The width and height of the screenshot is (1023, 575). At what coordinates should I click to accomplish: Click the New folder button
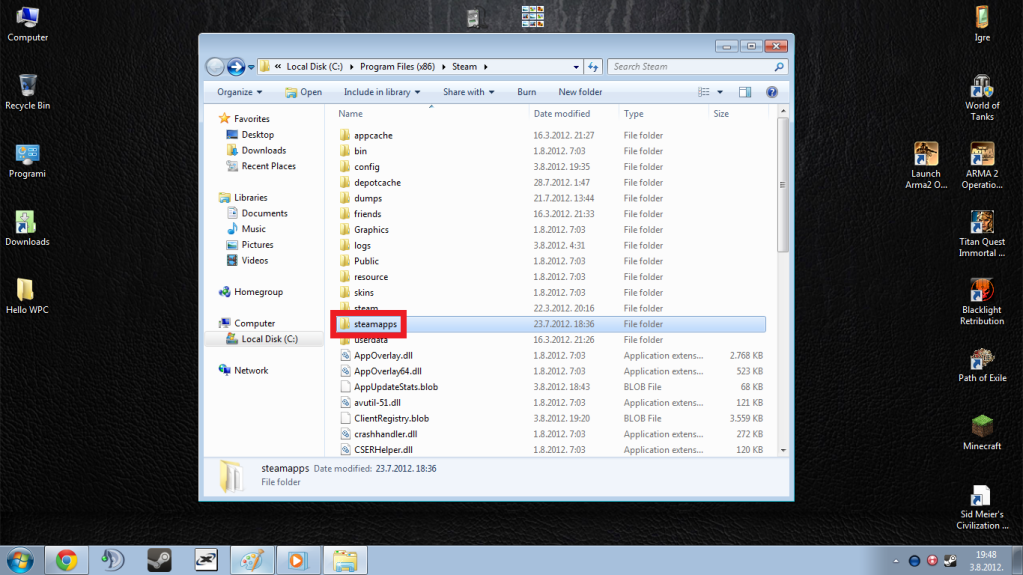point(580,92)
